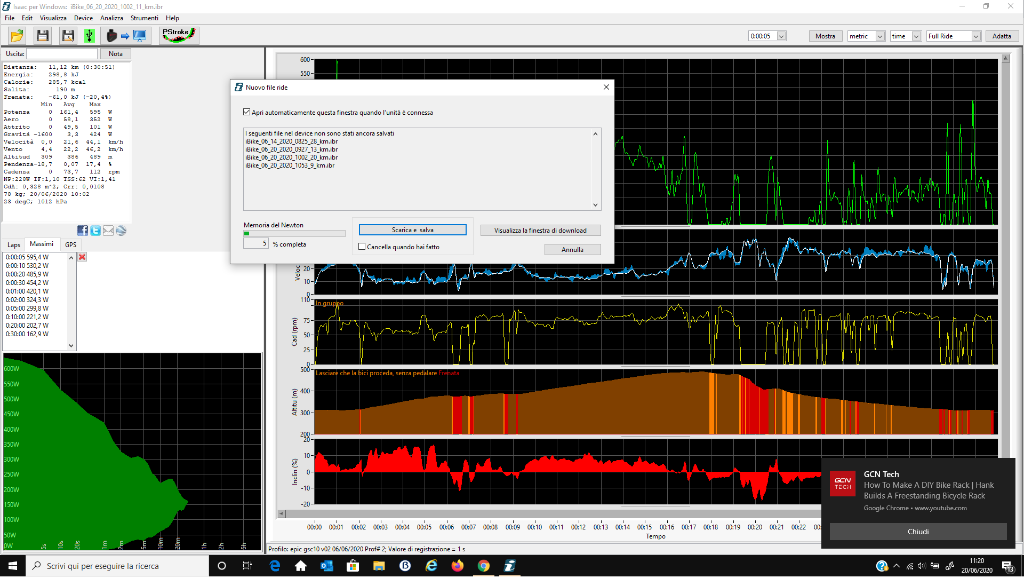Click the Annulla button in dialog

572,249
